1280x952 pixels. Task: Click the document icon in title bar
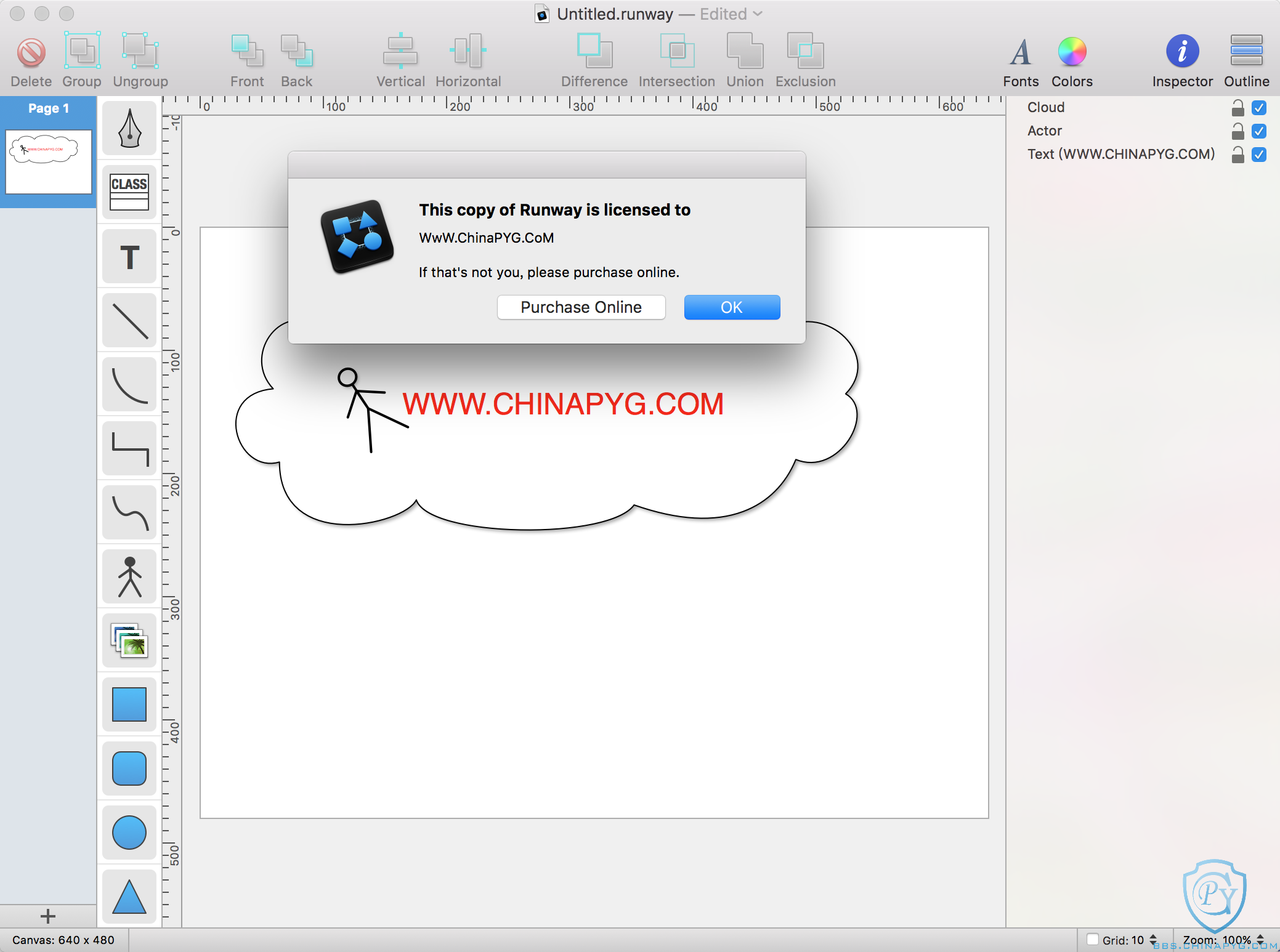coord(542,14)
